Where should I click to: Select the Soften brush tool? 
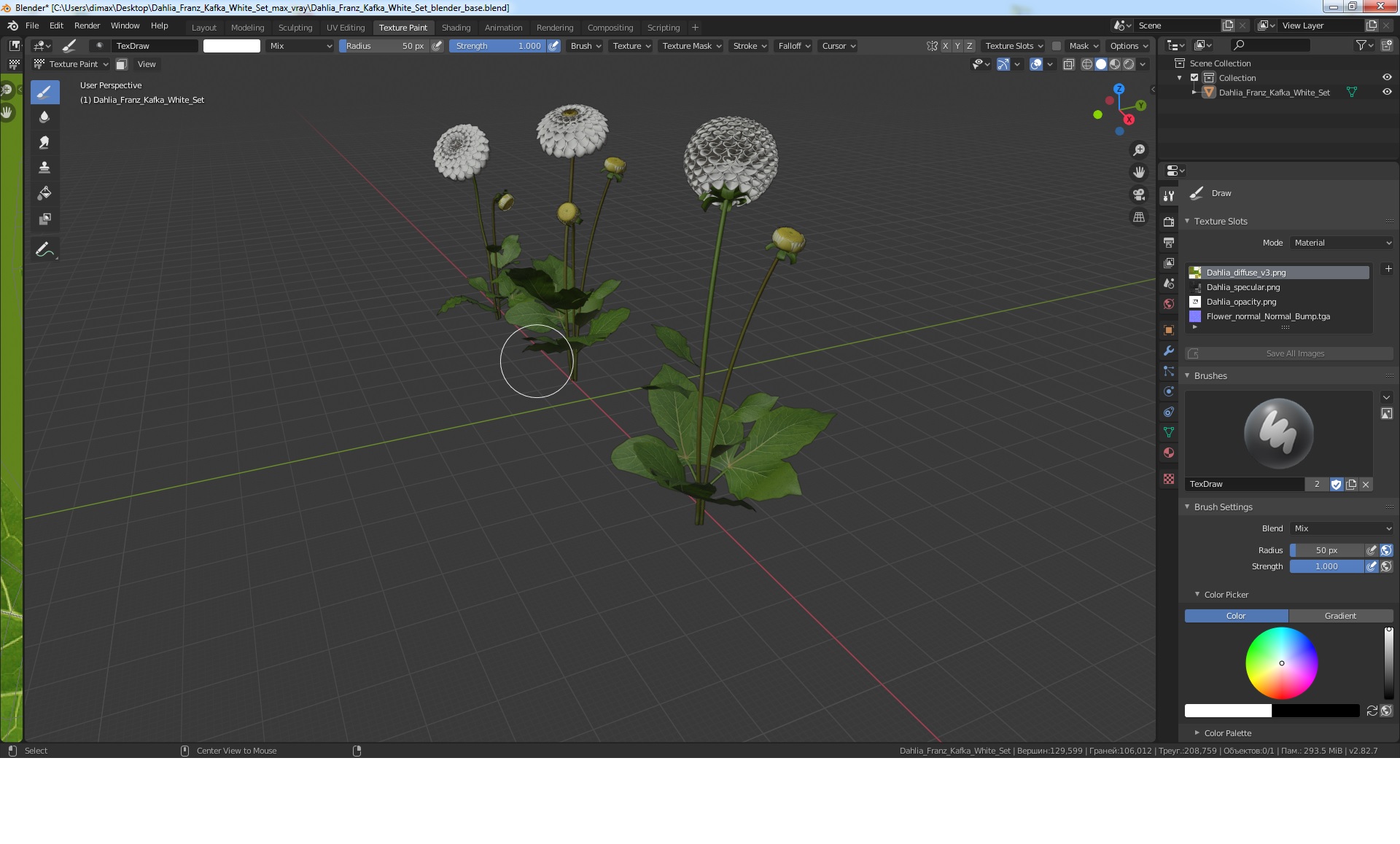pyautogui.click(x=44, y=117)
